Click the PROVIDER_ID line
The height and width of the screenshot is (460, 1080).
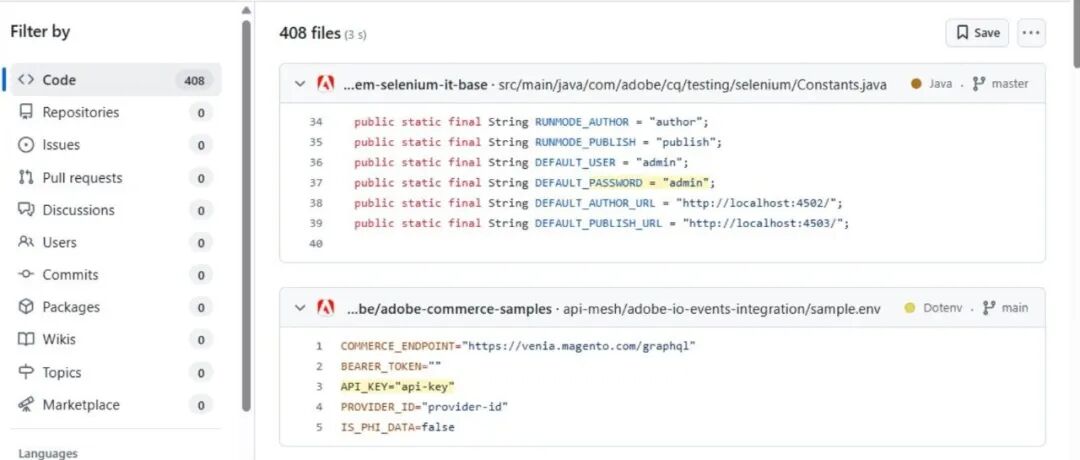(424, 407)
